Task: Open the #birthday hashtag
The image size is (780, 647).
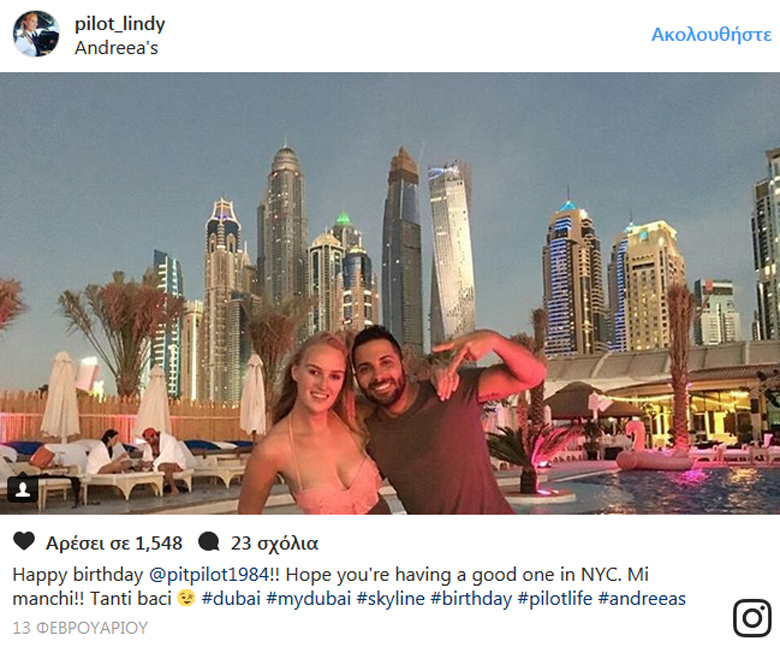Action: click(x=471, y=598)
